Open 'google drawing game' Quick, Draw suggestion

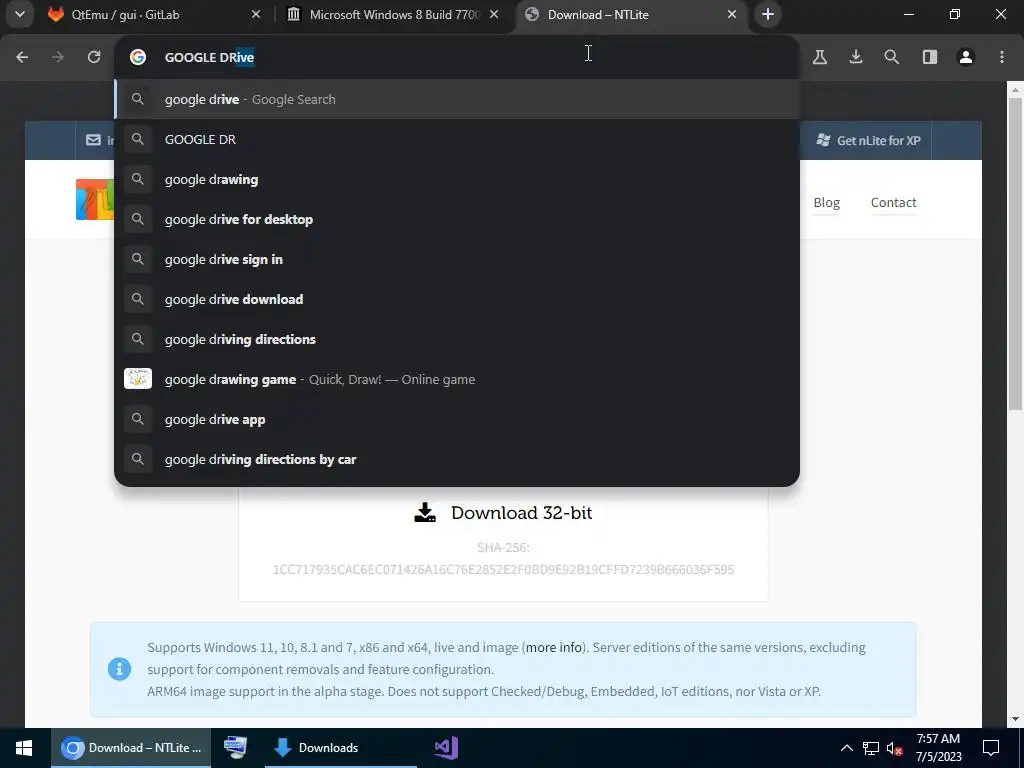pos(457,379)
